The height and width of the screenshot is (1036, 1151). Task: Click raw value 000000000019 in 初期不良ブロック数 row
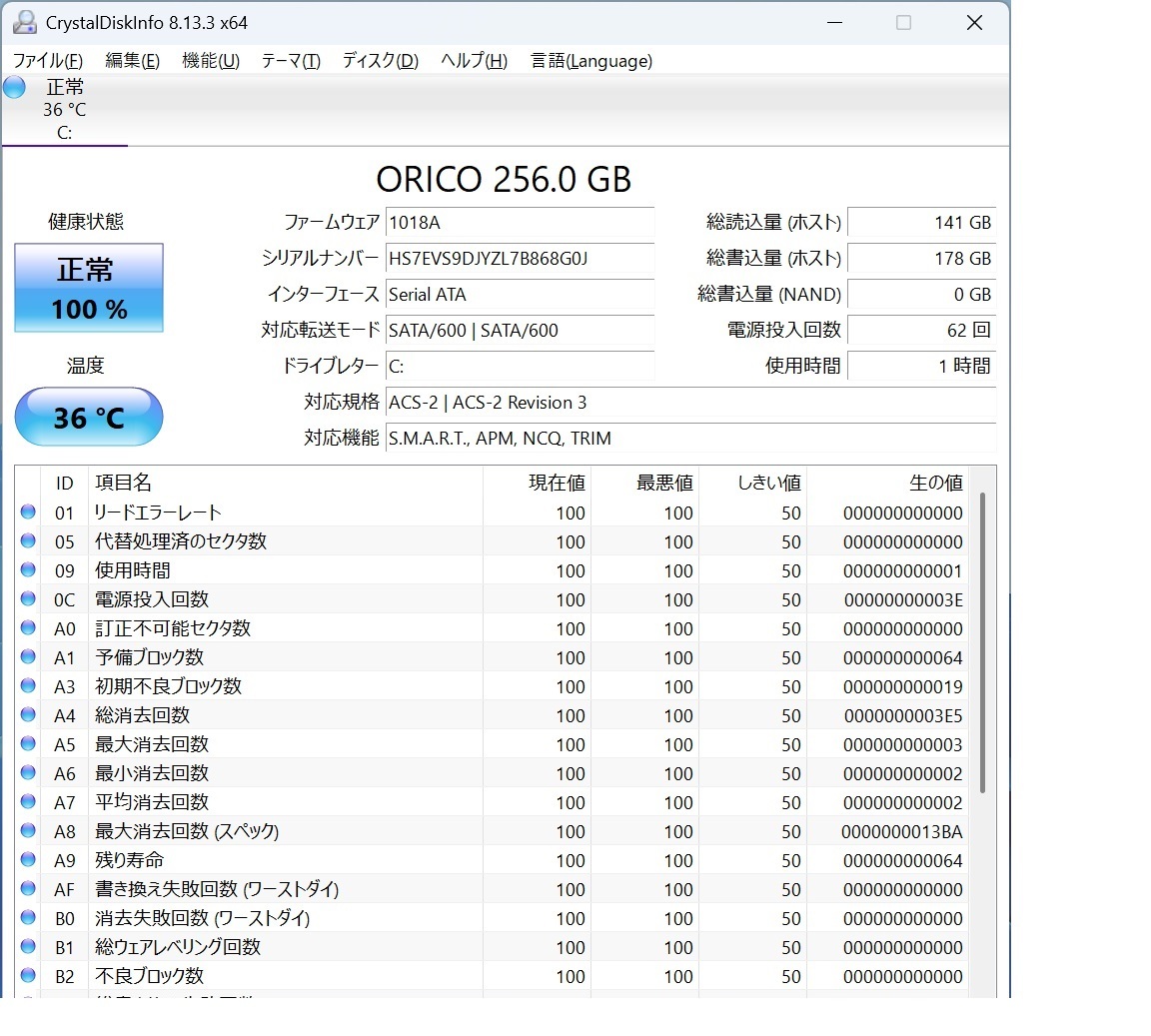903,686
